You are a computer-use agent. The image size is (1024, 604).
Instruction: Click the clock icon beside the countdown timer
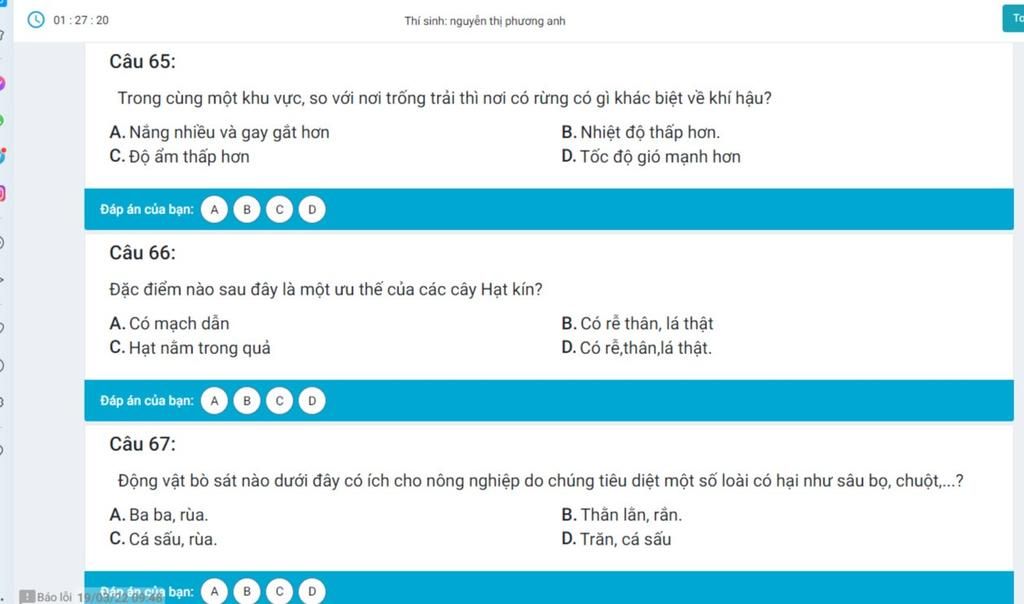pos(36,20)
